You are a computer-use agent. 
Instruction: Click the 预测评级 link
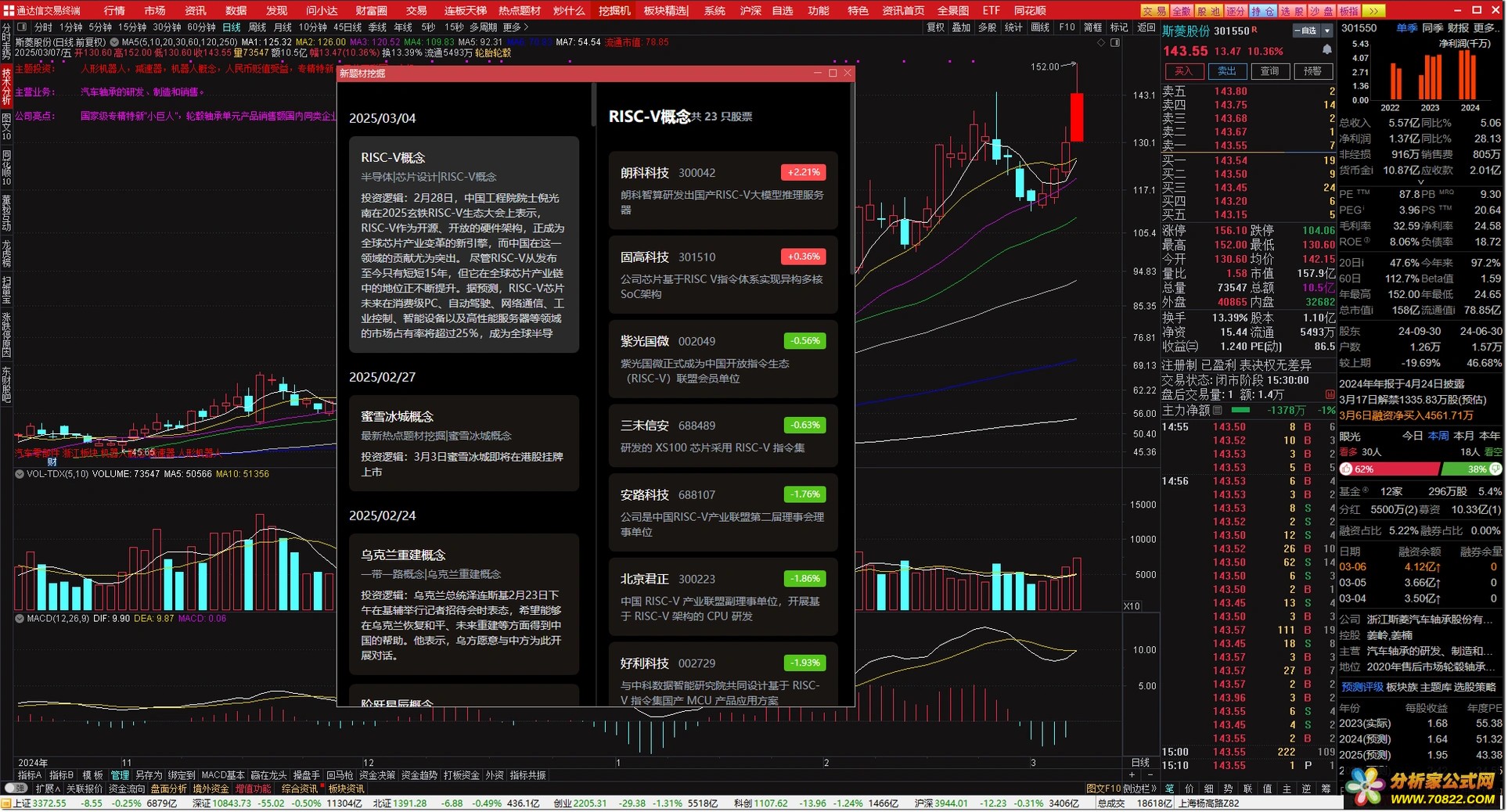1362,687
